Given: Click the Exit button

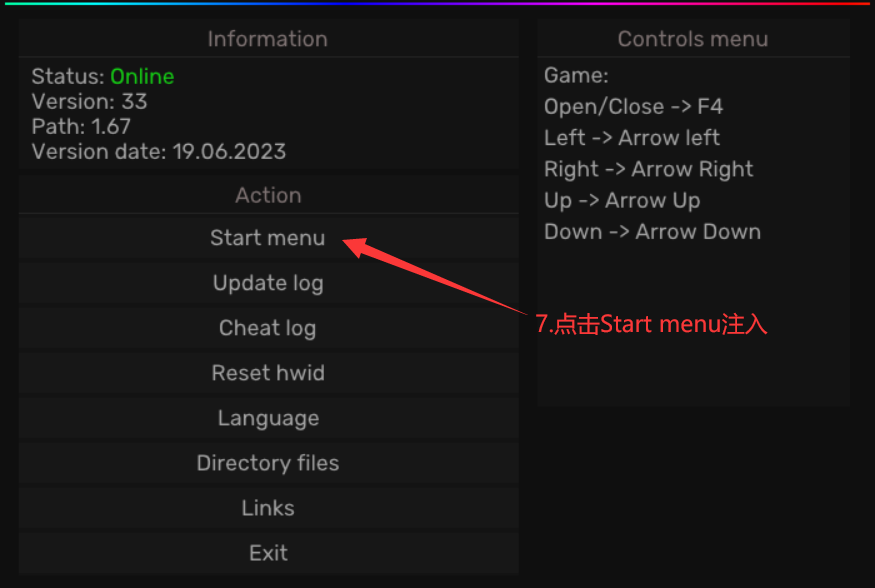Looking at the screenshot, I should (267, 553).
